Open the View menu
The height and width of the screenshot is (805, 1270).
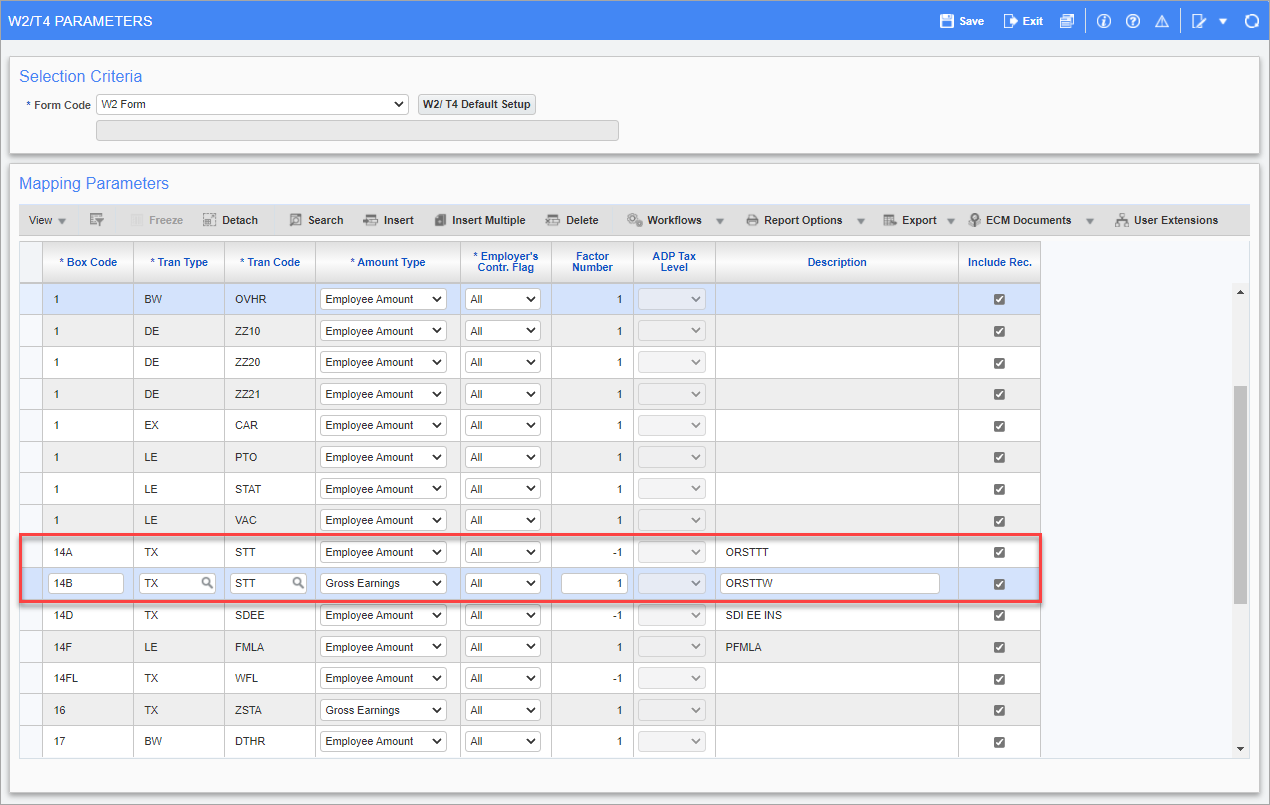click(47, 220)
